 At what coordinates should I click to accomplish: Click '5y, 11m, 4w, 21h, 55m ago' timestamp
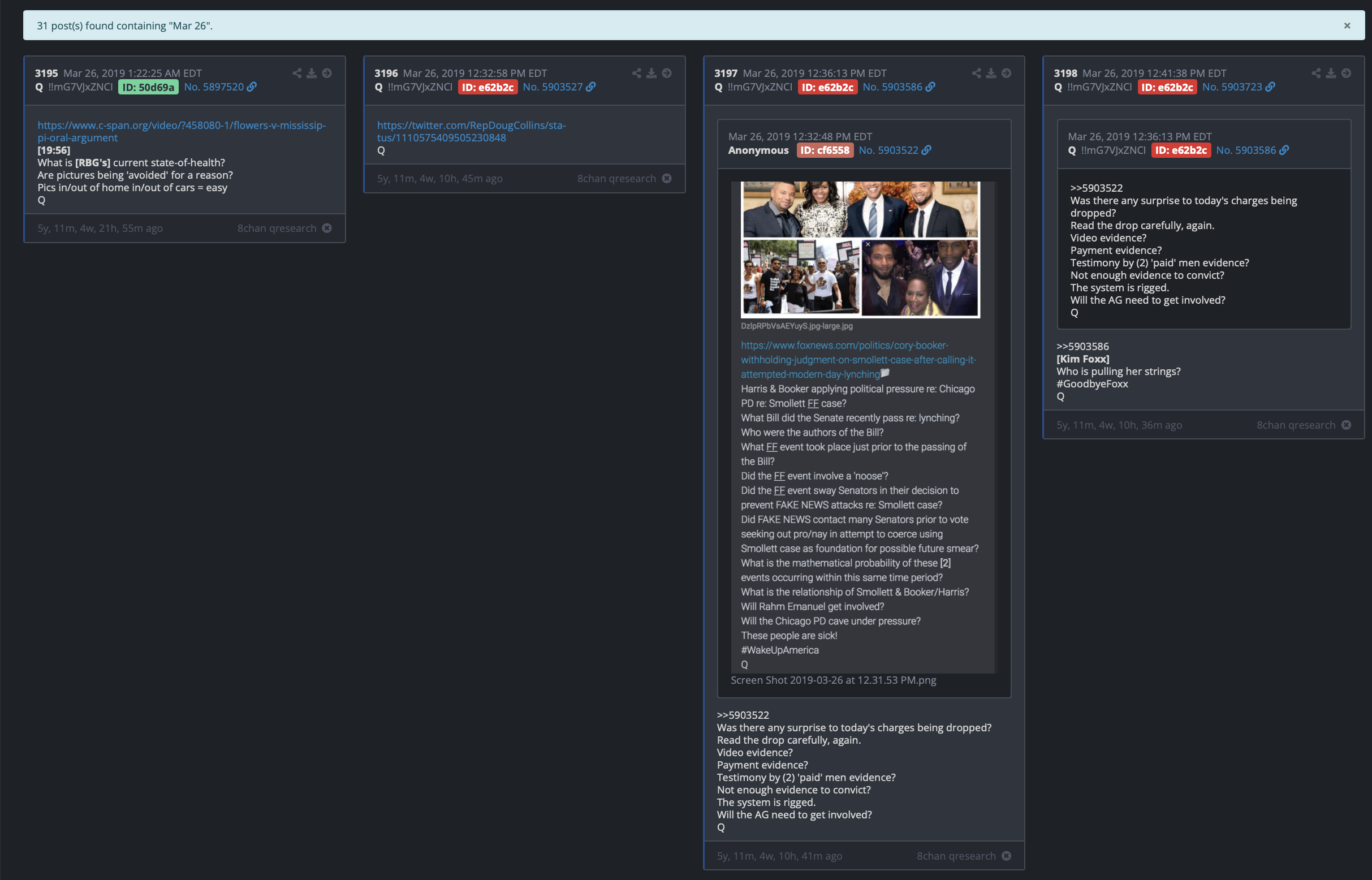coord(100,228)
